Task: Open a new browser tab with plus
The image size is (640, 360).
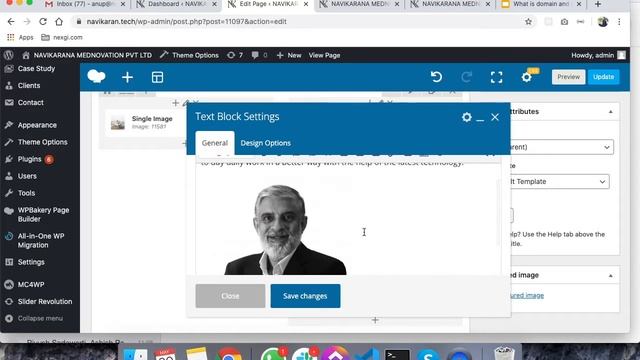Action: tap(598, 4)
